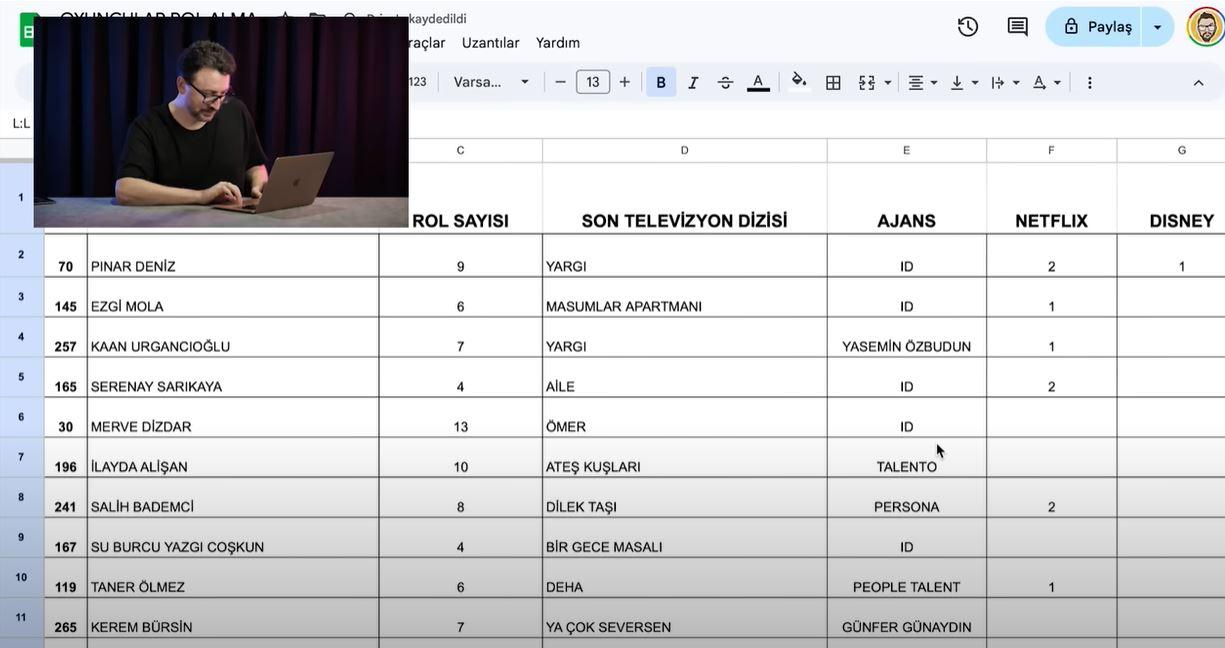
Task: Select column F header
Action: coord(1052,150)
